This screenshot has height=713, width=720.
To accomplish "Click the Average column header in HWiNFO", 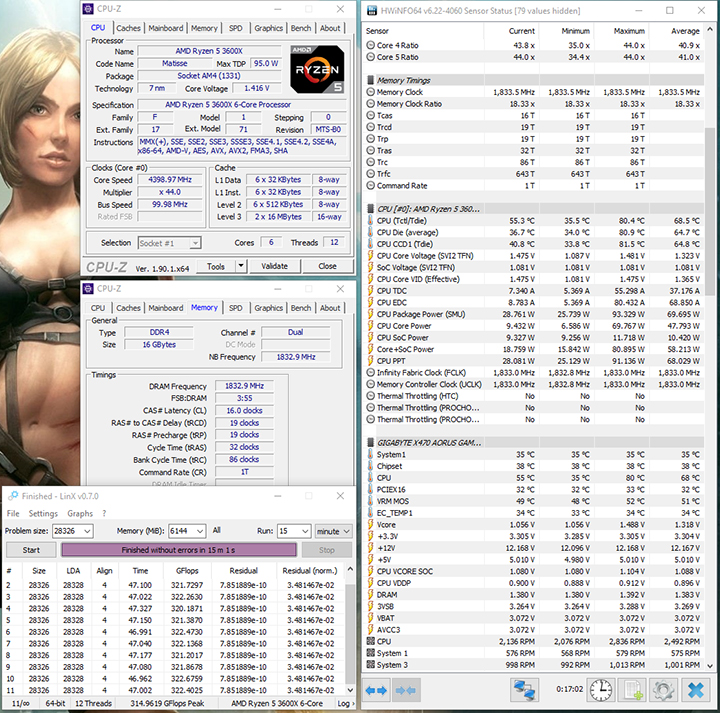I will [676, 31].
